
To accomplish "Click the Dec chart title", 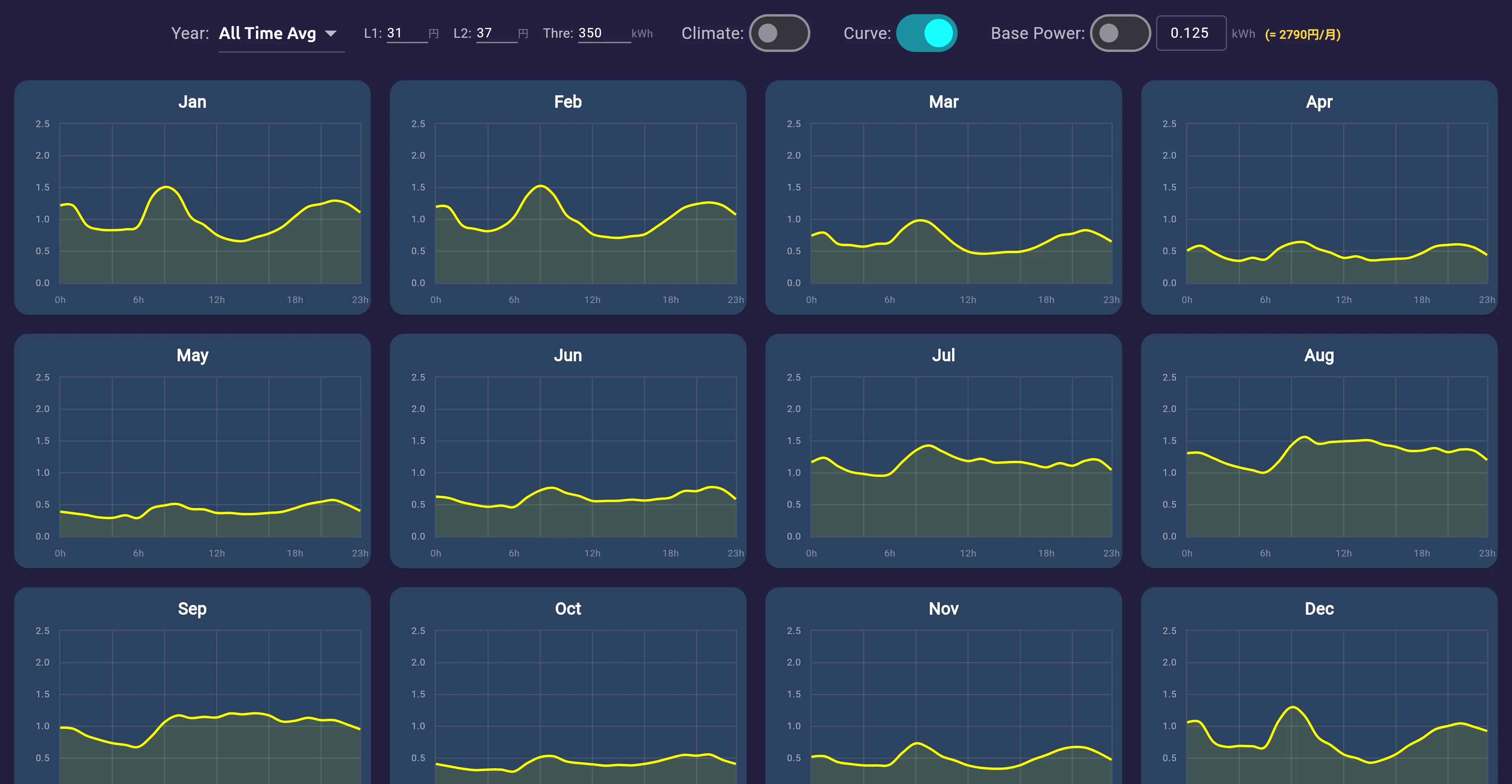I will tap(1319, 609).
